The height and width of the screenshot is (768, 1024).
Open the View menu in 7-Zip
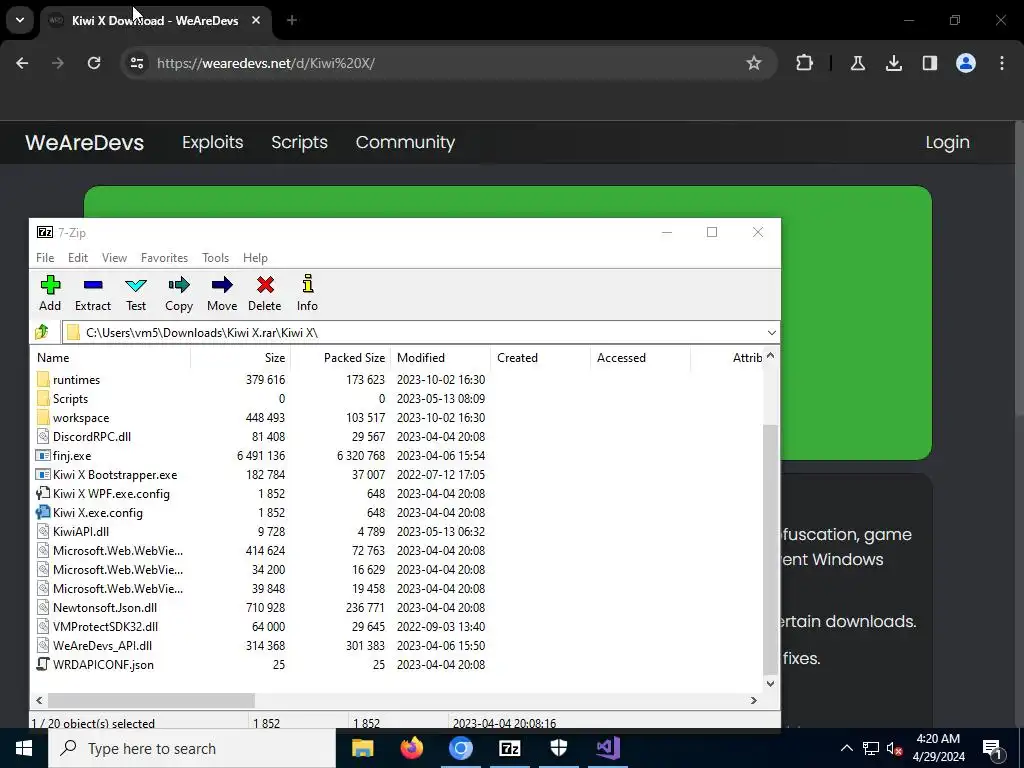[x=114, y=258]
